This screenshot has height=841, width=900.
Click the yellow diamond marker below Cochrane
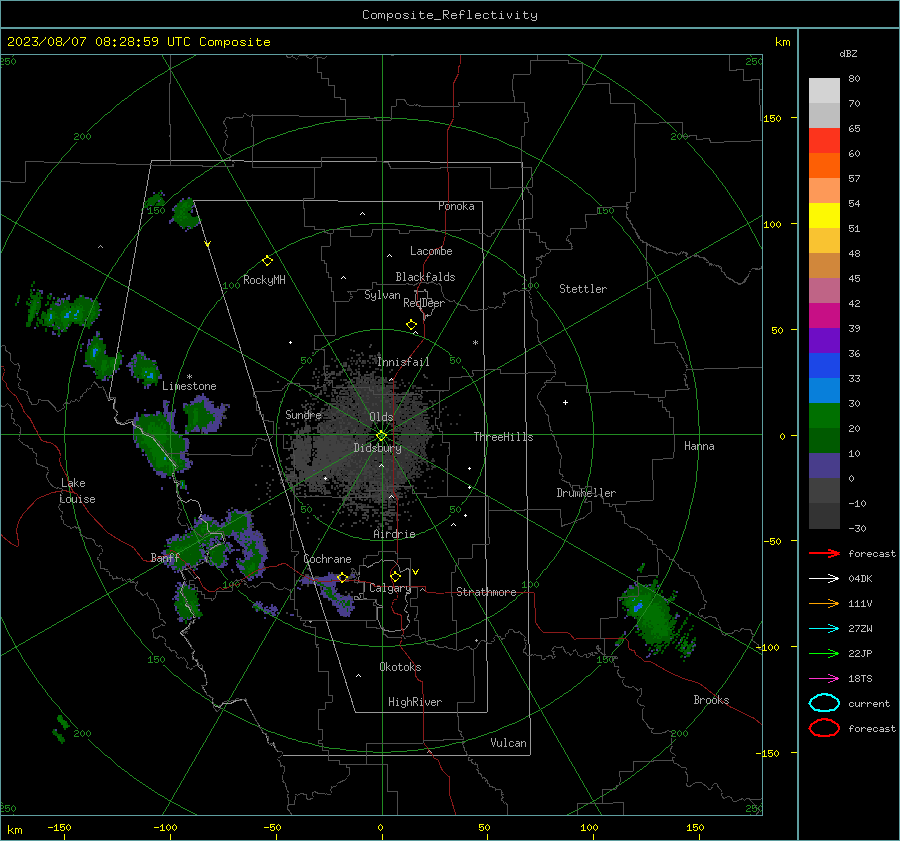(343, 578)
